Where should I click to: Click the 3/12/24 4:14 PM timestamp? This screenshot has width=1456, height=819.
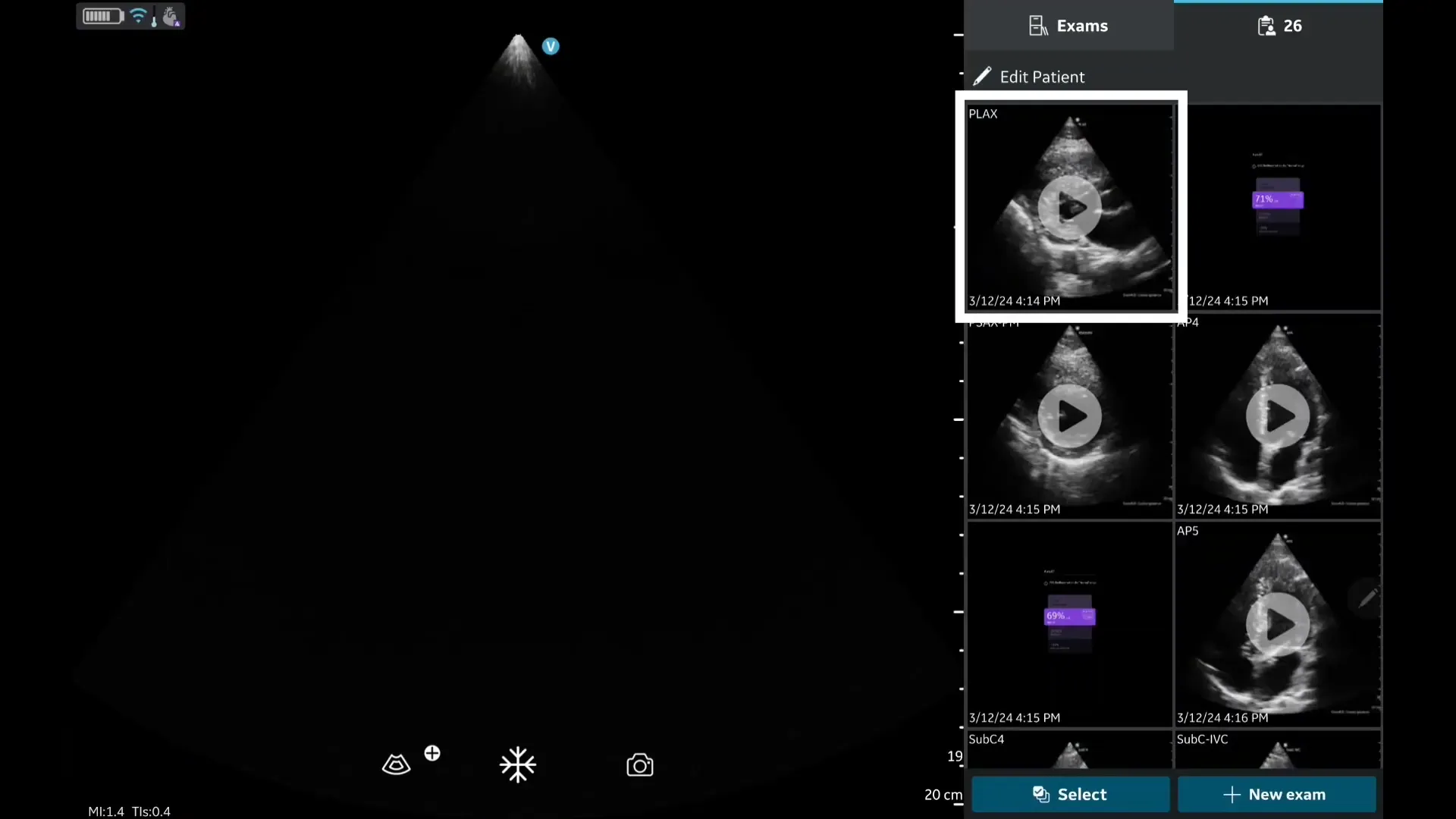click(1015, 301)
